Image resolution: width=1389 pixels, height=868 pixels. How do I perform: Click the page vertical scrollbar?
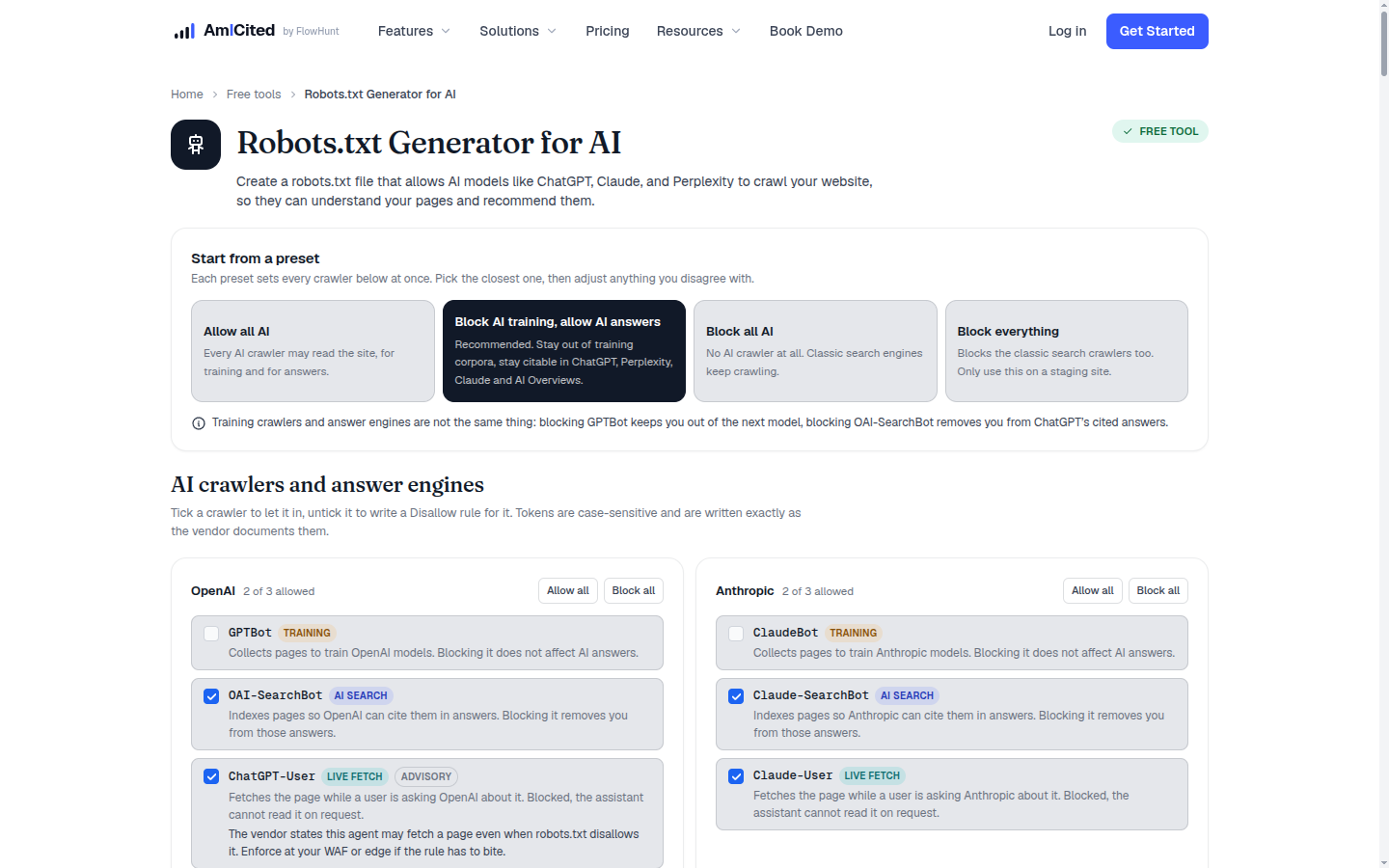tap(1383, 43)
